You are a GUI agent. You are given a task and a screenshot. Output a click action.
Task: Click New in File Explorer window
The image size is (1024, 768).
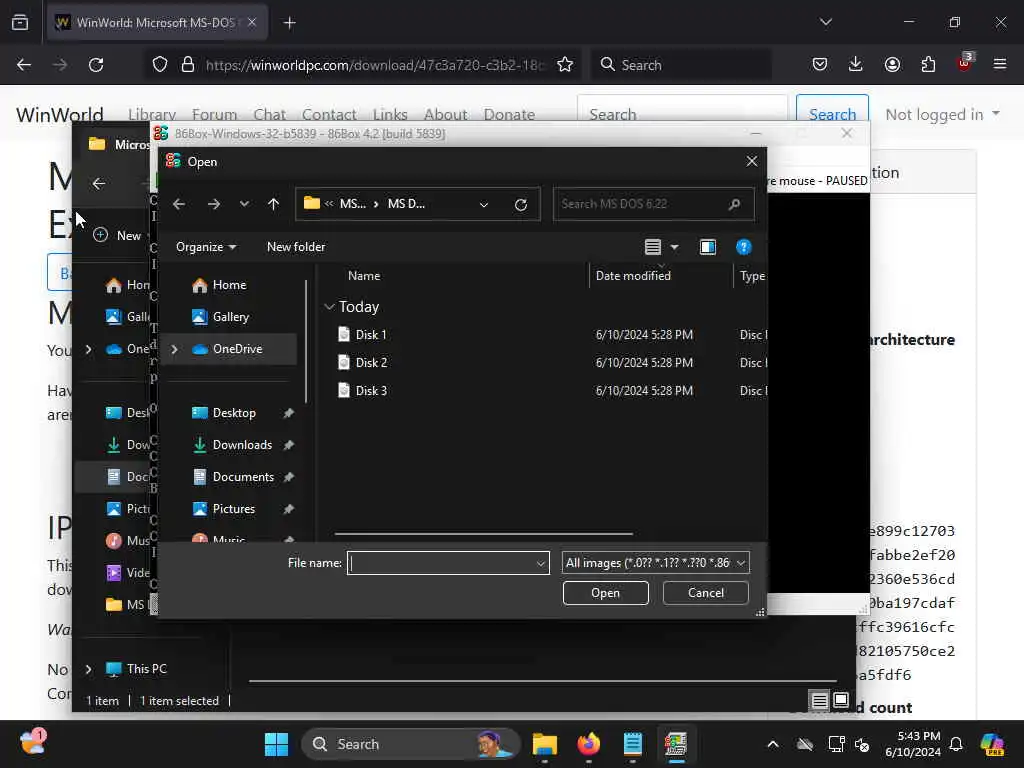click(x=118, y=236)
